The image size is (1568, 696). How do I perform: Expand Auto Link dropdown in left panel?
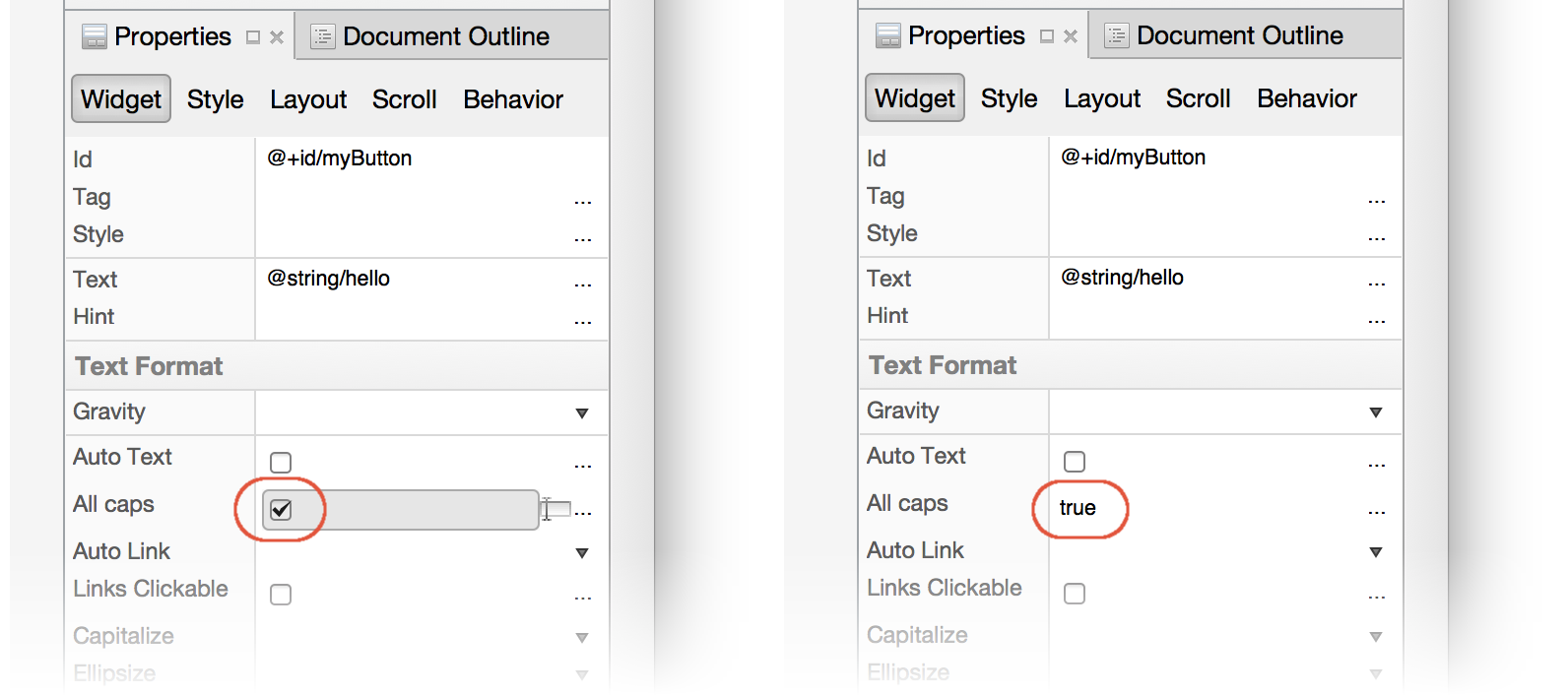point(582,553)
